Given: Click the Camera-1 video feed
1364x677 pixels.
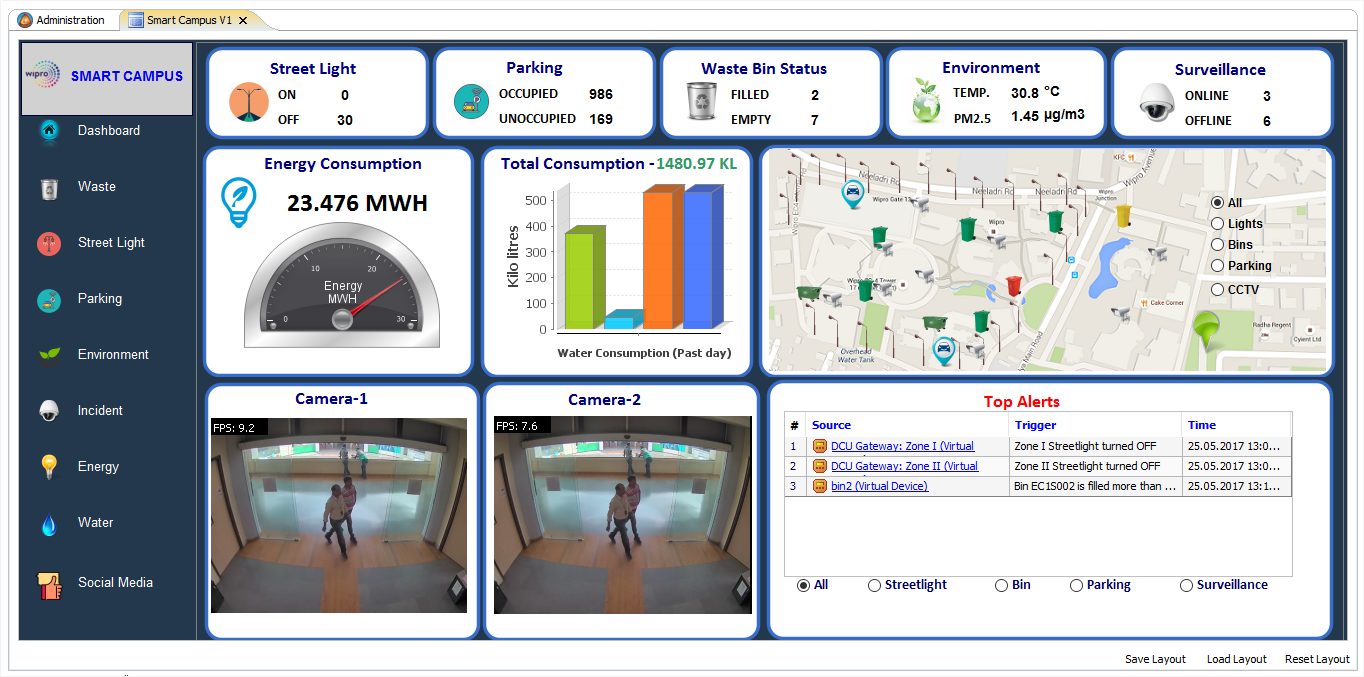Looking at the screenshot, I should point(338,515).
